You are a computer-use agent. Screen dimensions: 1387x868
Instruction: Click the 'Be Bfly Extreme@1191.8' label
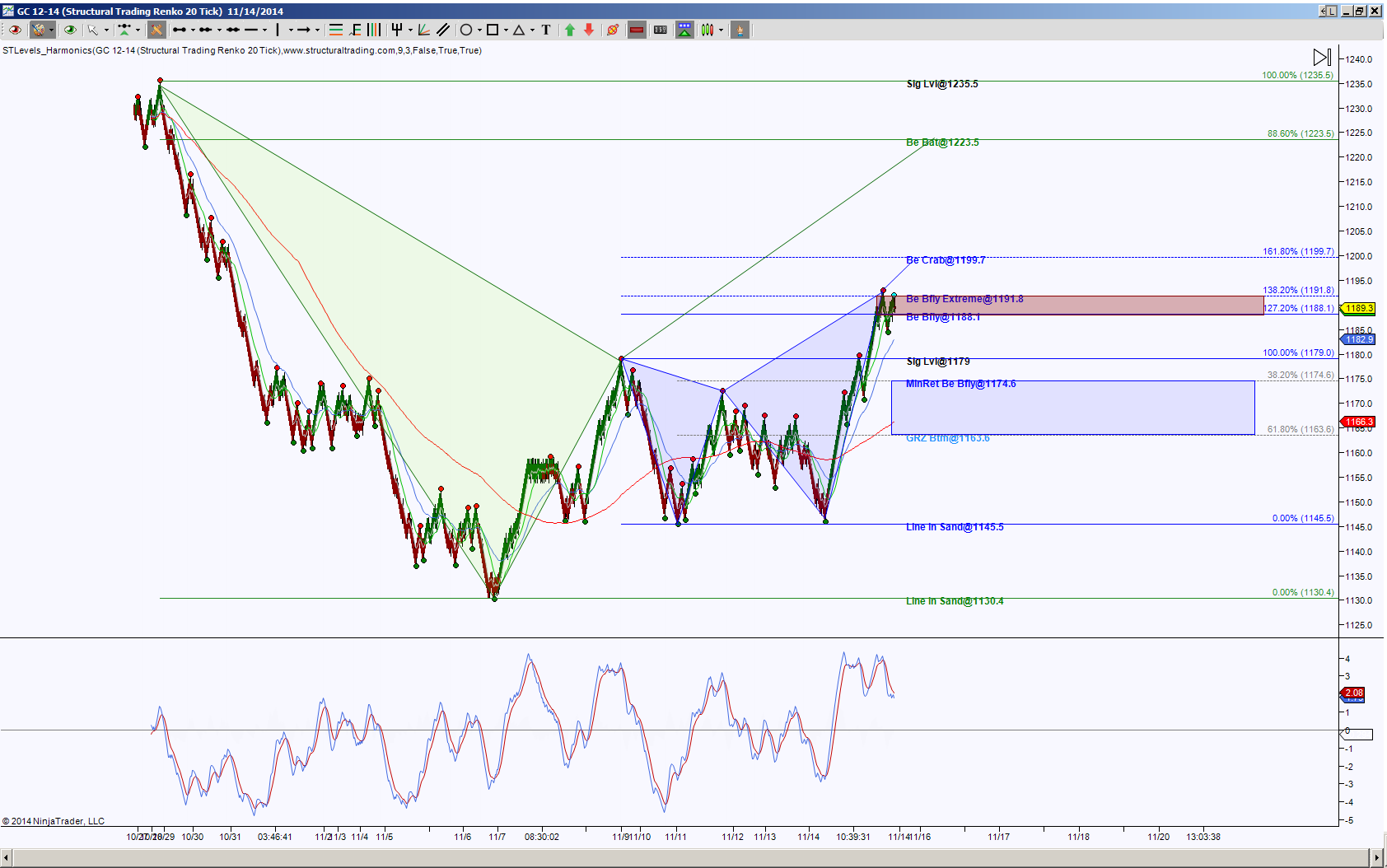pyautogui.click(x=964, y=299)
